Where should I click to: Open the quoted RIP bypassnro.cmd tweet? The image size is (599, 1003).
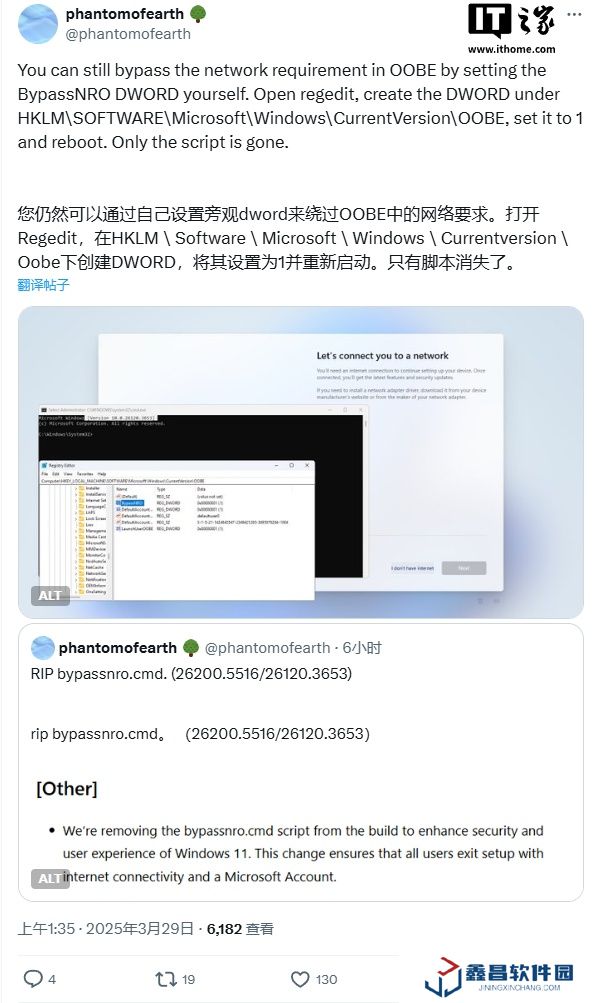coord(301,762)
